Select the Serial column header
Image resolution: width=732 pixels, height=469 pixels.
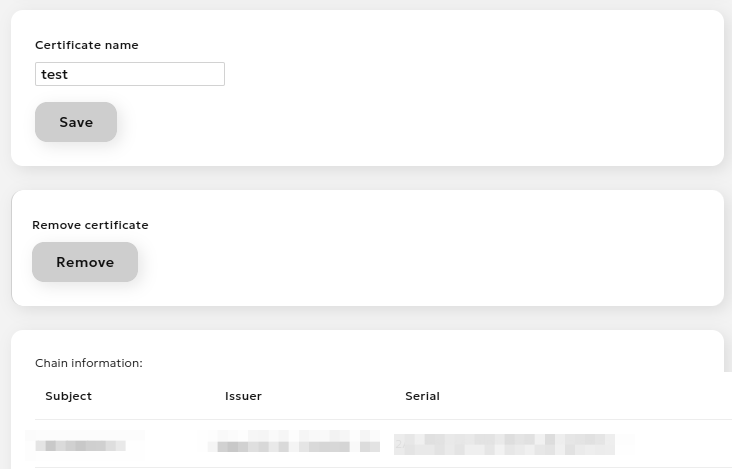[x=422, y=396]
